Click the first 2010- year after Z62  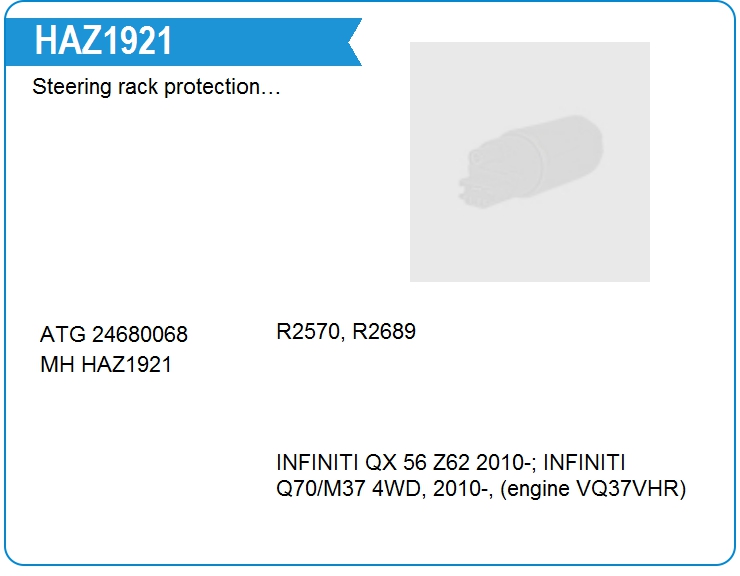click(506, 463)
